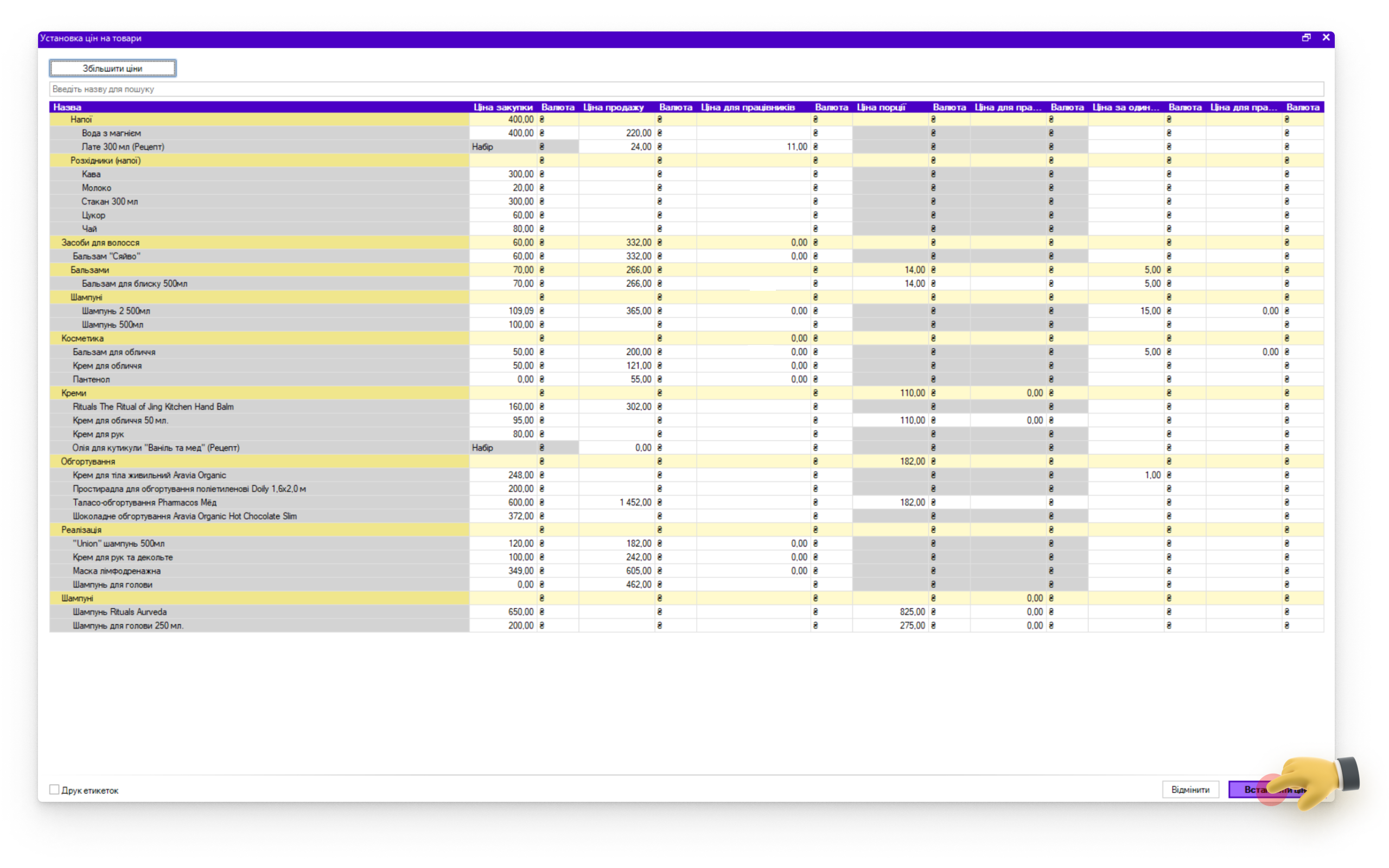Select Шоколадне обгортування Aravia Organic row
The image size is (1389, 868).
tap(686, 516)
